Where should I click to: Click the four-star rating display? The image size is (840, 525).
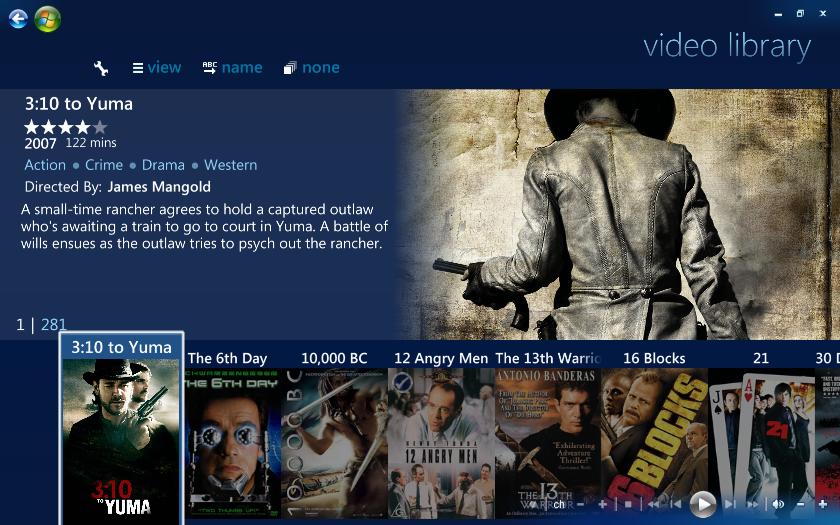pyautogui.click(x=65, y=127)
